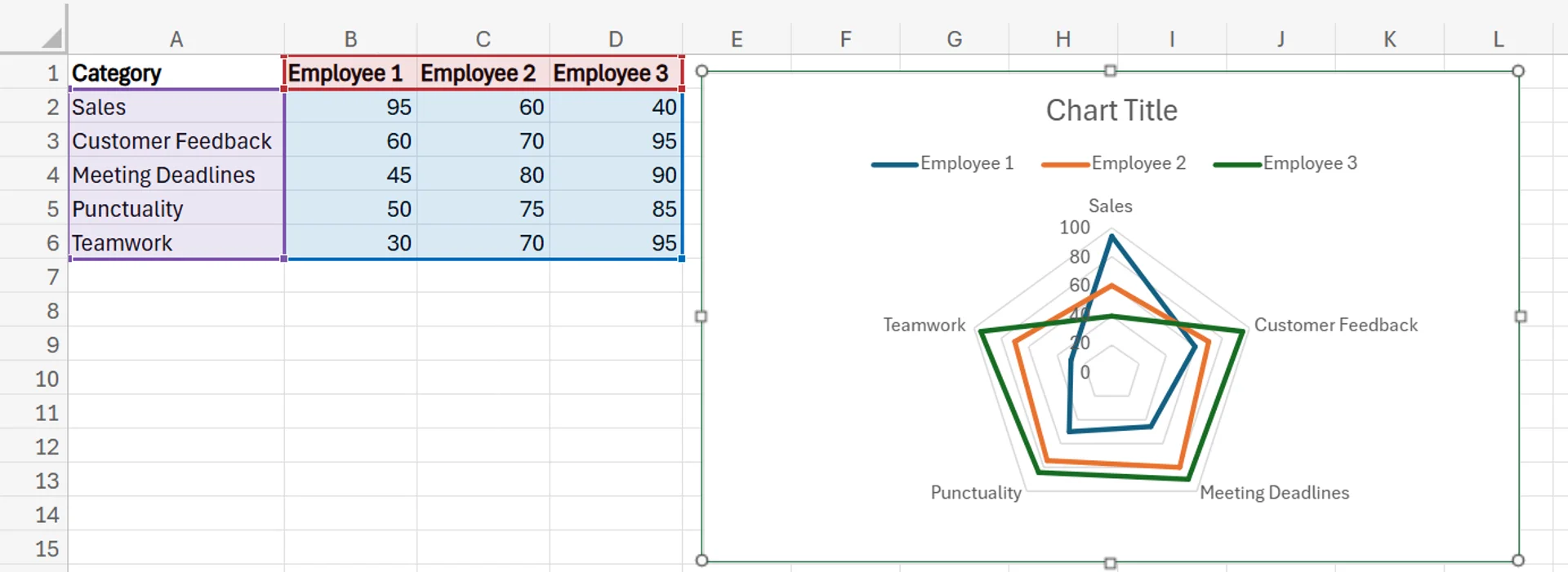Select row 2 header
The image size is (1568, 572).
pos(34,107)
